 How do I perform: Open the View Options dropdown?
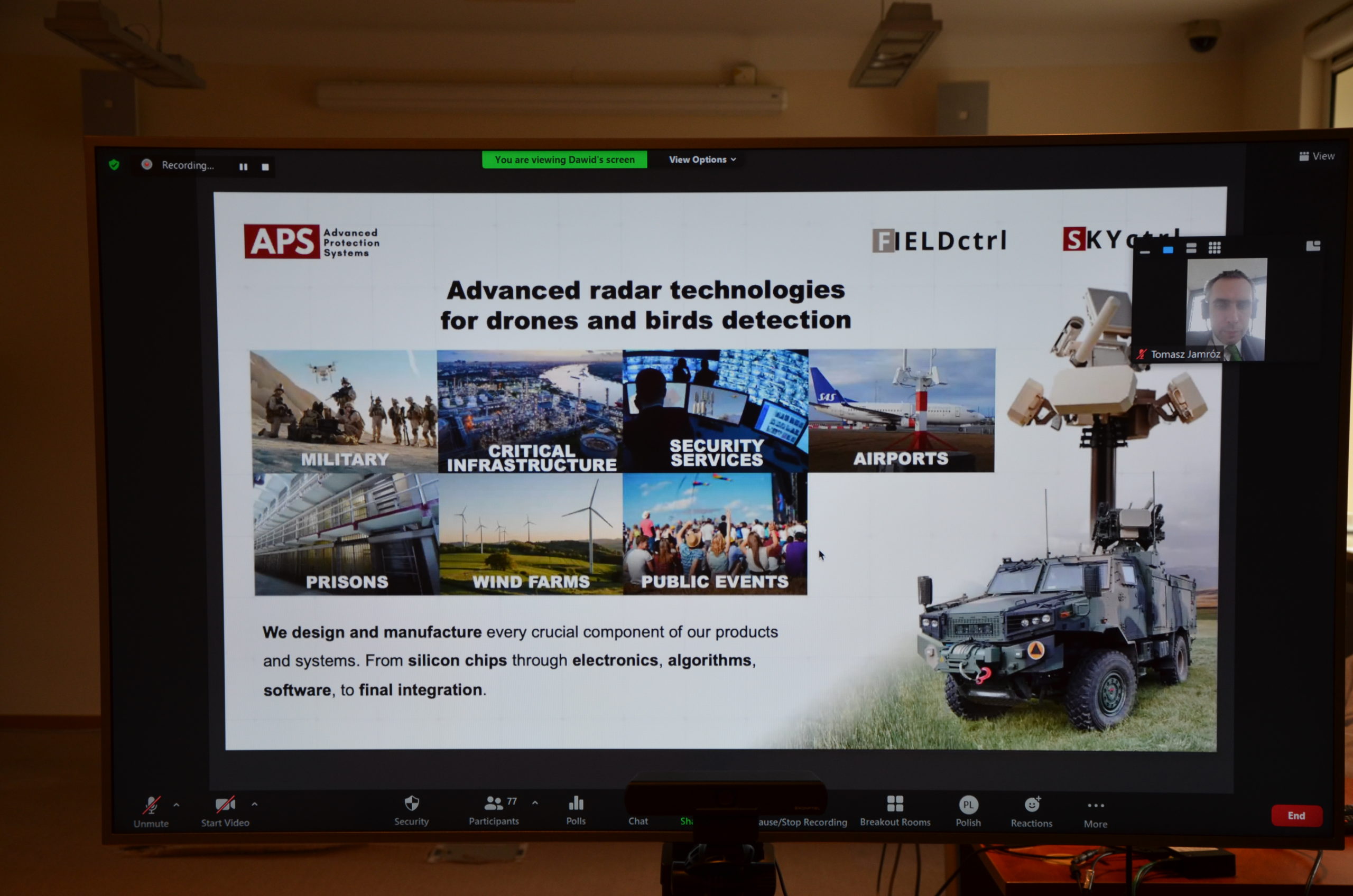(x=702, y=160)
